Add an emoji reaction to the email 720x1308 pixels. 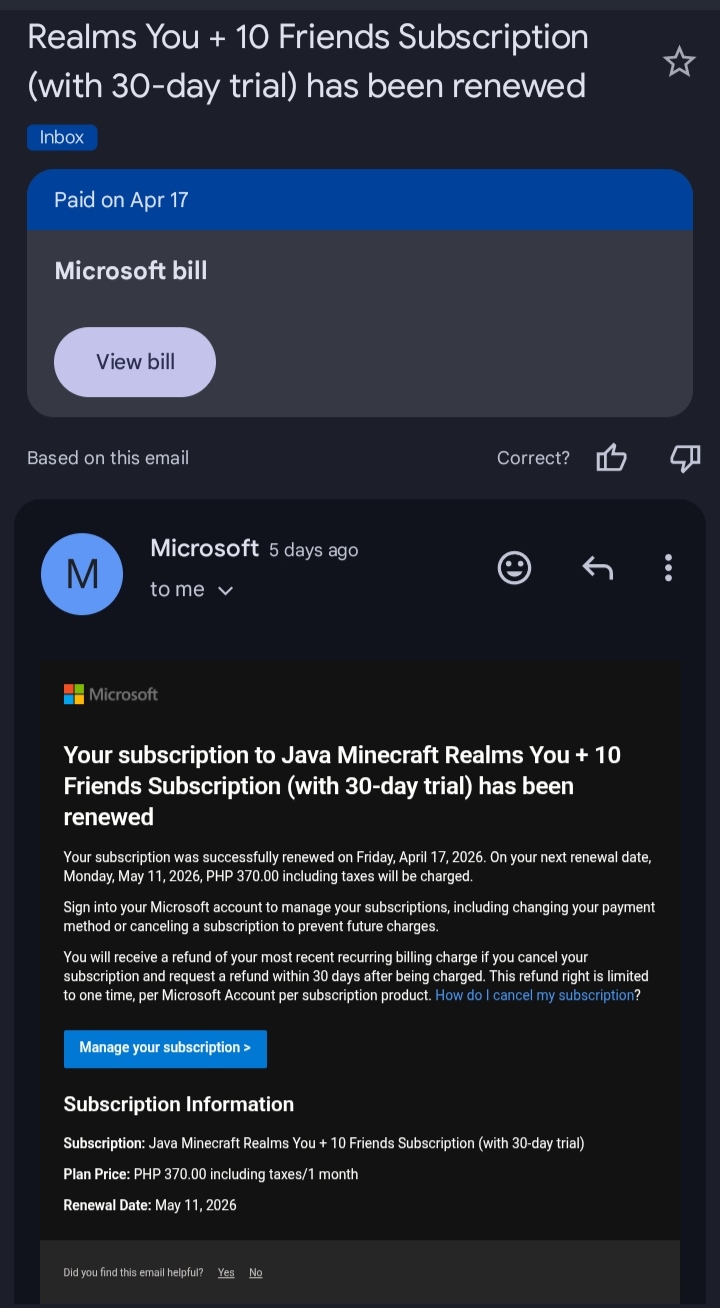[514, 568]
